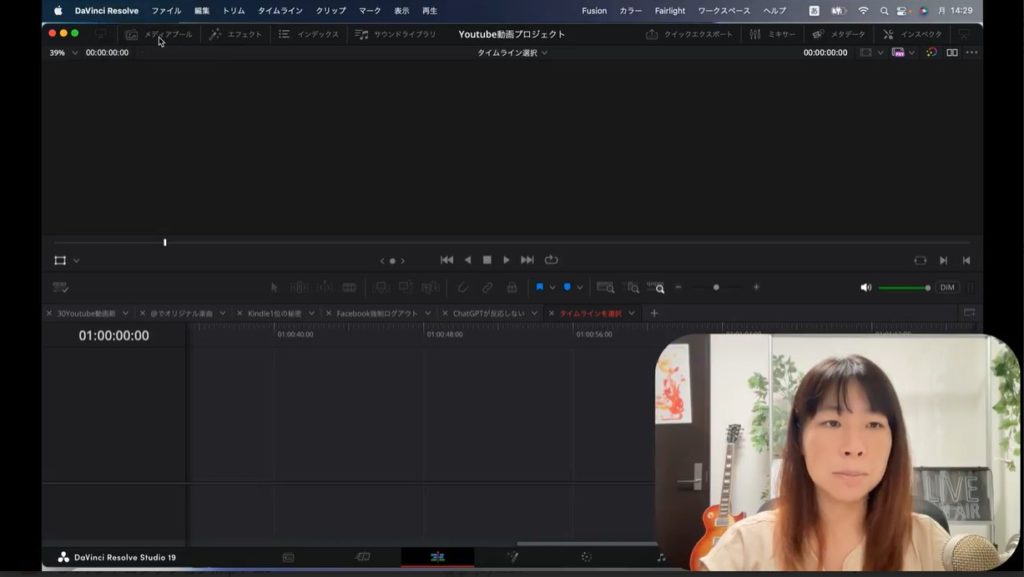Click the loop playback icon
Screen dimensions: 1024x577
[551, 260]
